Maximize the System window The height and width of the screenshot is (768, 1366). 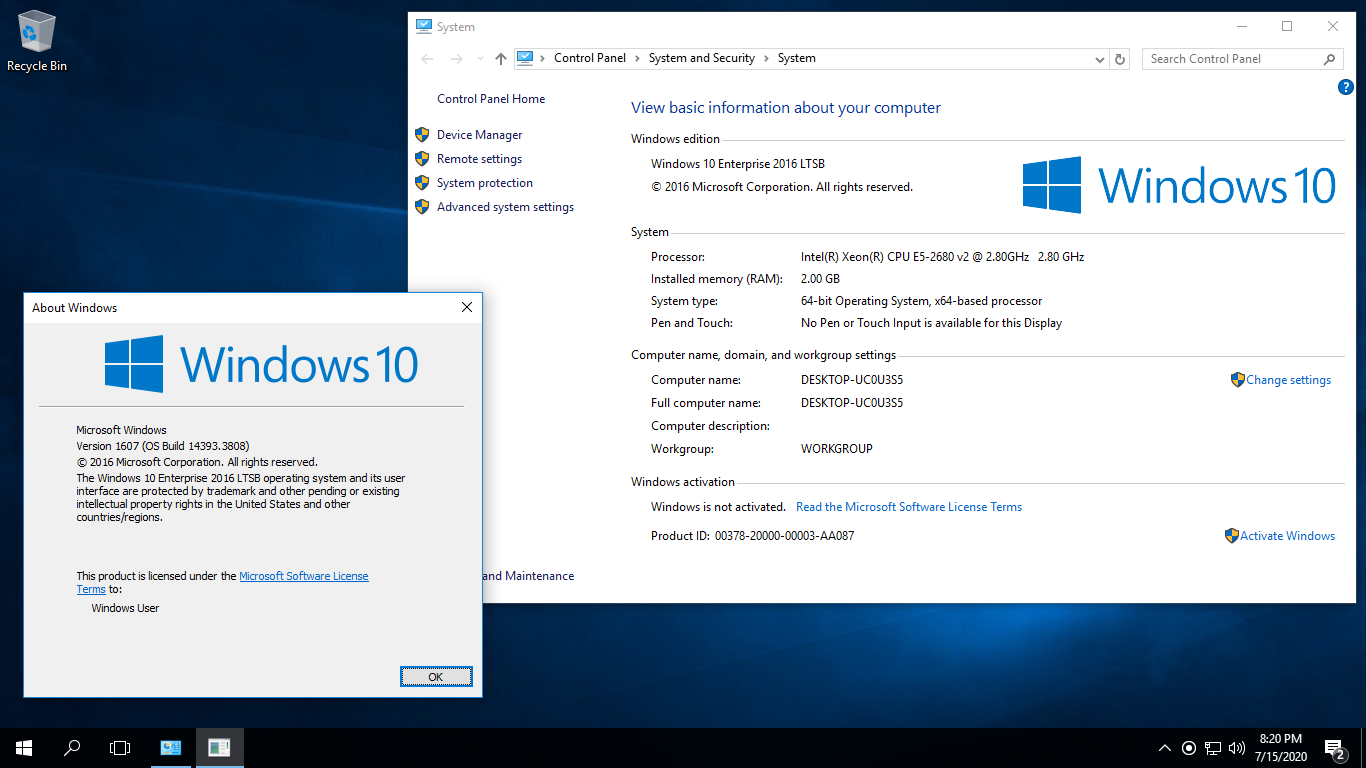pyautogui.click(x=1287, y=27)
